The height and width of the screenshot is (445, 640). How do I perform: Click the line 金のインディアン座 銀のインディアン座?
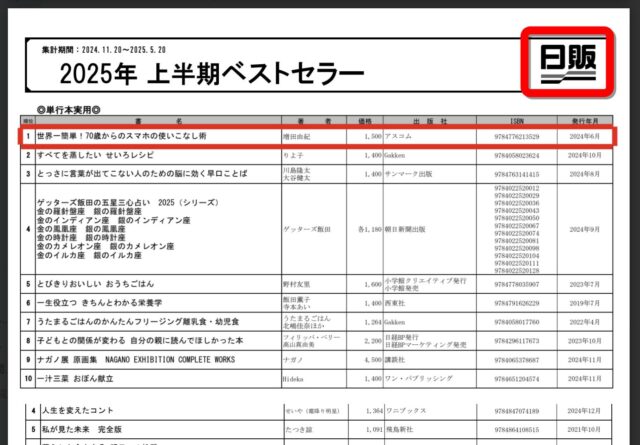113,220
